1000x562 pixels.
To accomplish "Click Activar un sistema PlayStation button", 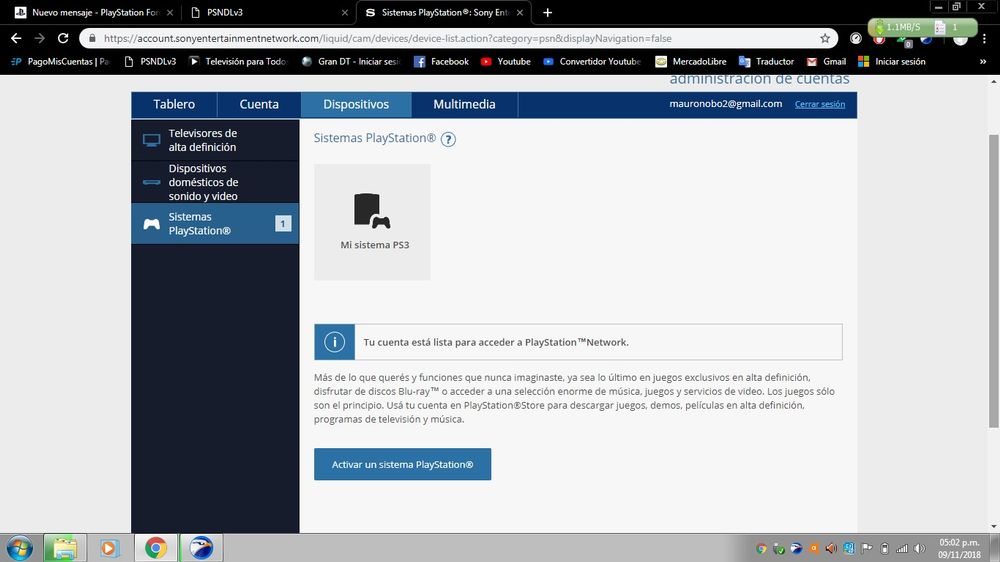I will click(402, 464).
